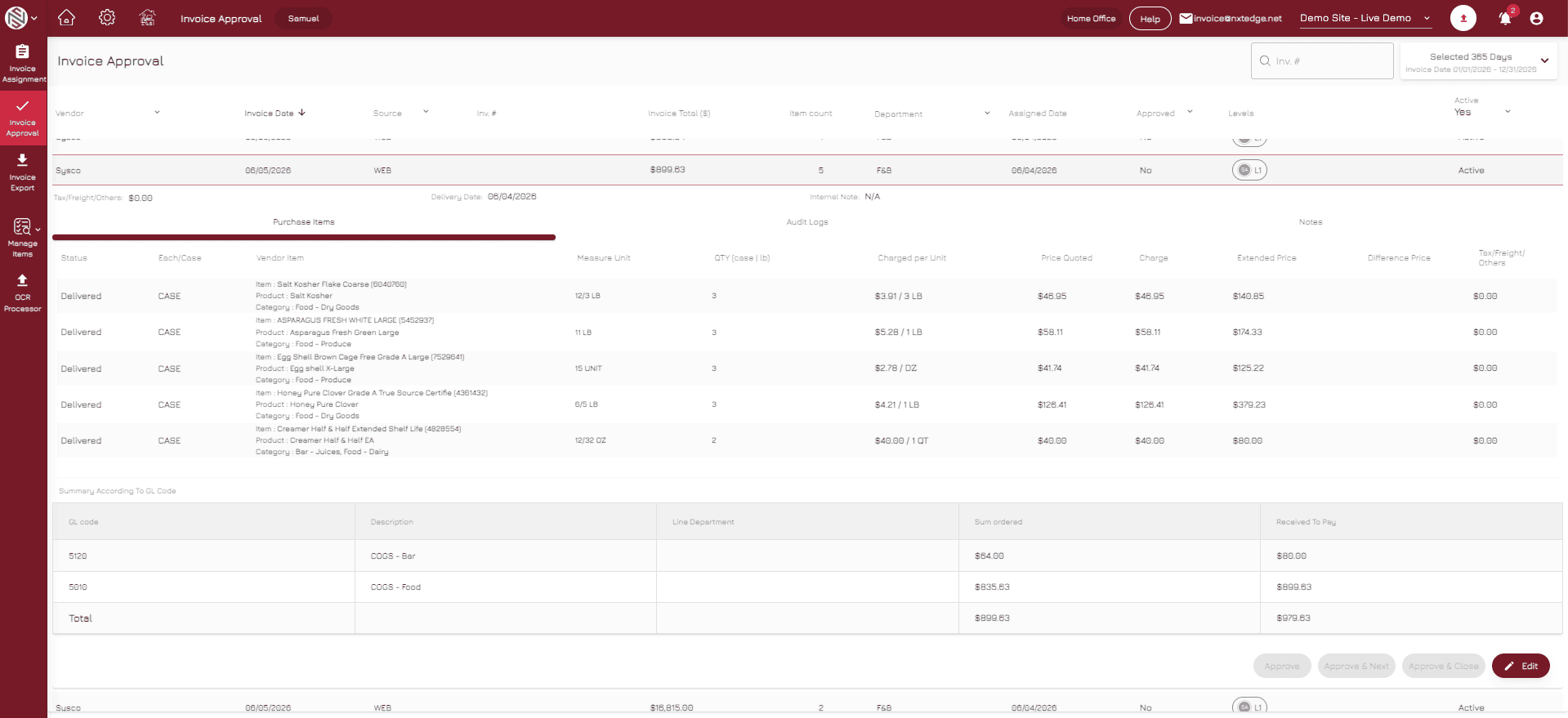1568x718 pixels.
Task: Click the Difference Price column header
Action: coord(1399,258)
